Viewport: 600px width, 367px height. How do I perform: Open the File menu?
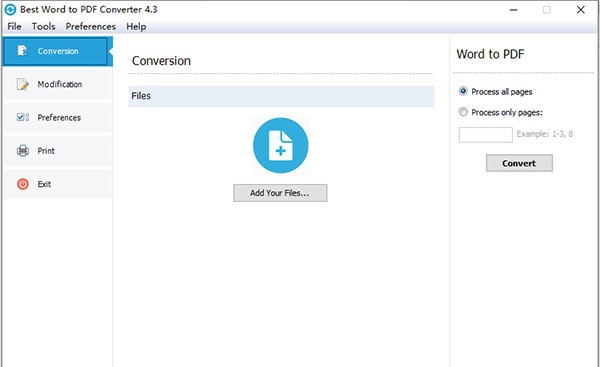14,26
